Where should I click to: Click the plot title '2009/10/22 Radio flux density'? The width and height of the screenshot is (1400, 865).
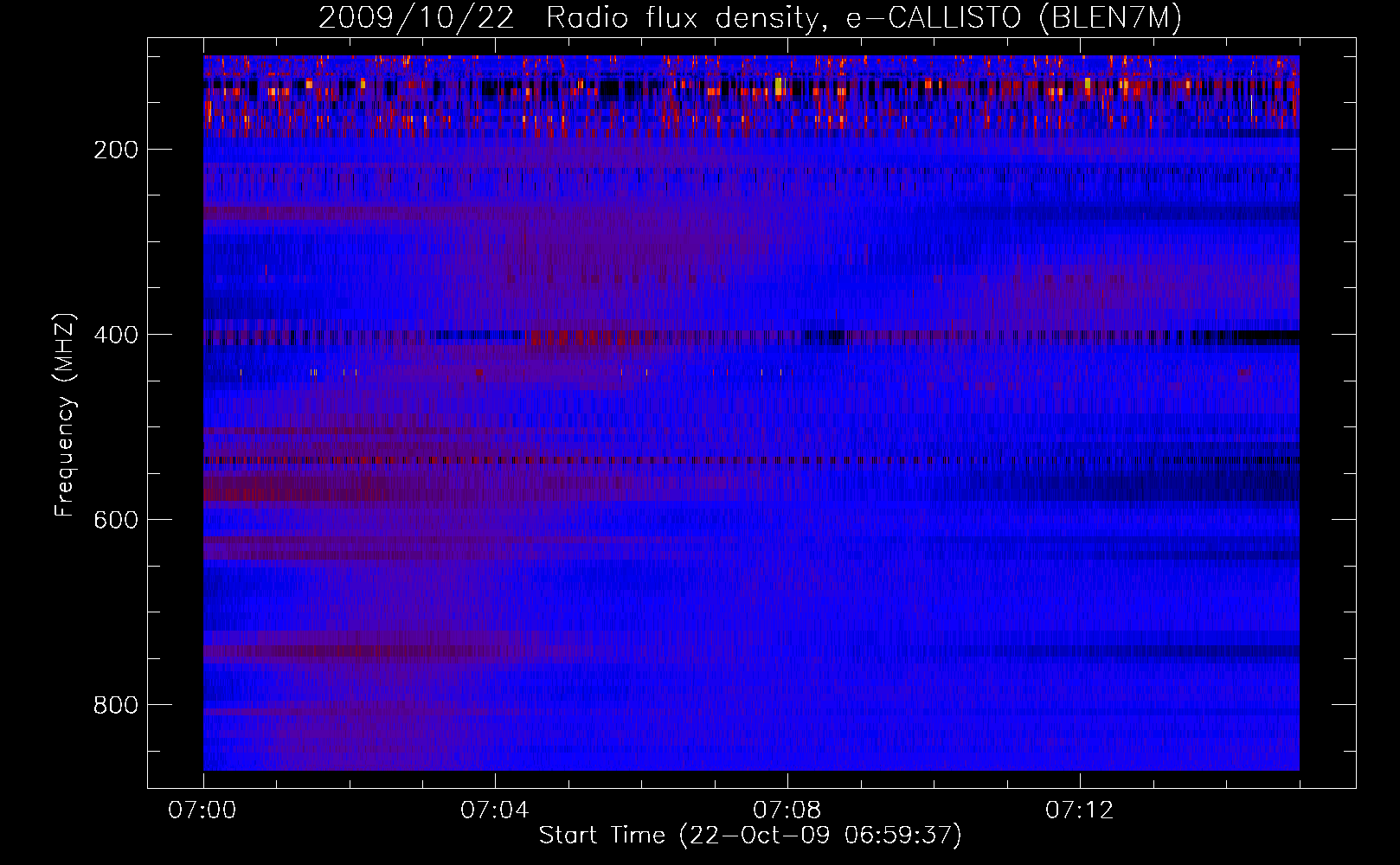pos(750,17)
